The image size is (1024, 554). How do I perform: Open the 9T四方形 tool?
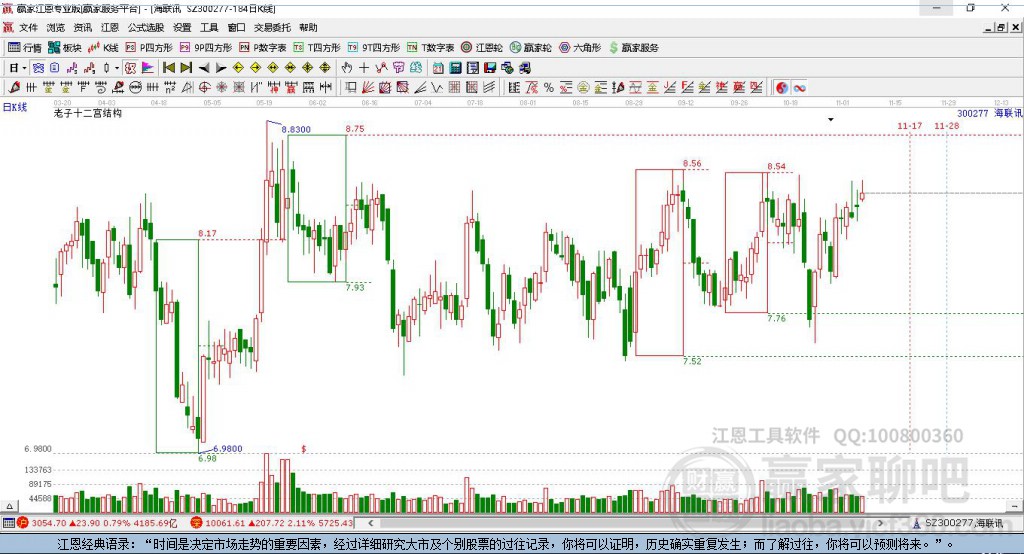click(x=374, y=48)
